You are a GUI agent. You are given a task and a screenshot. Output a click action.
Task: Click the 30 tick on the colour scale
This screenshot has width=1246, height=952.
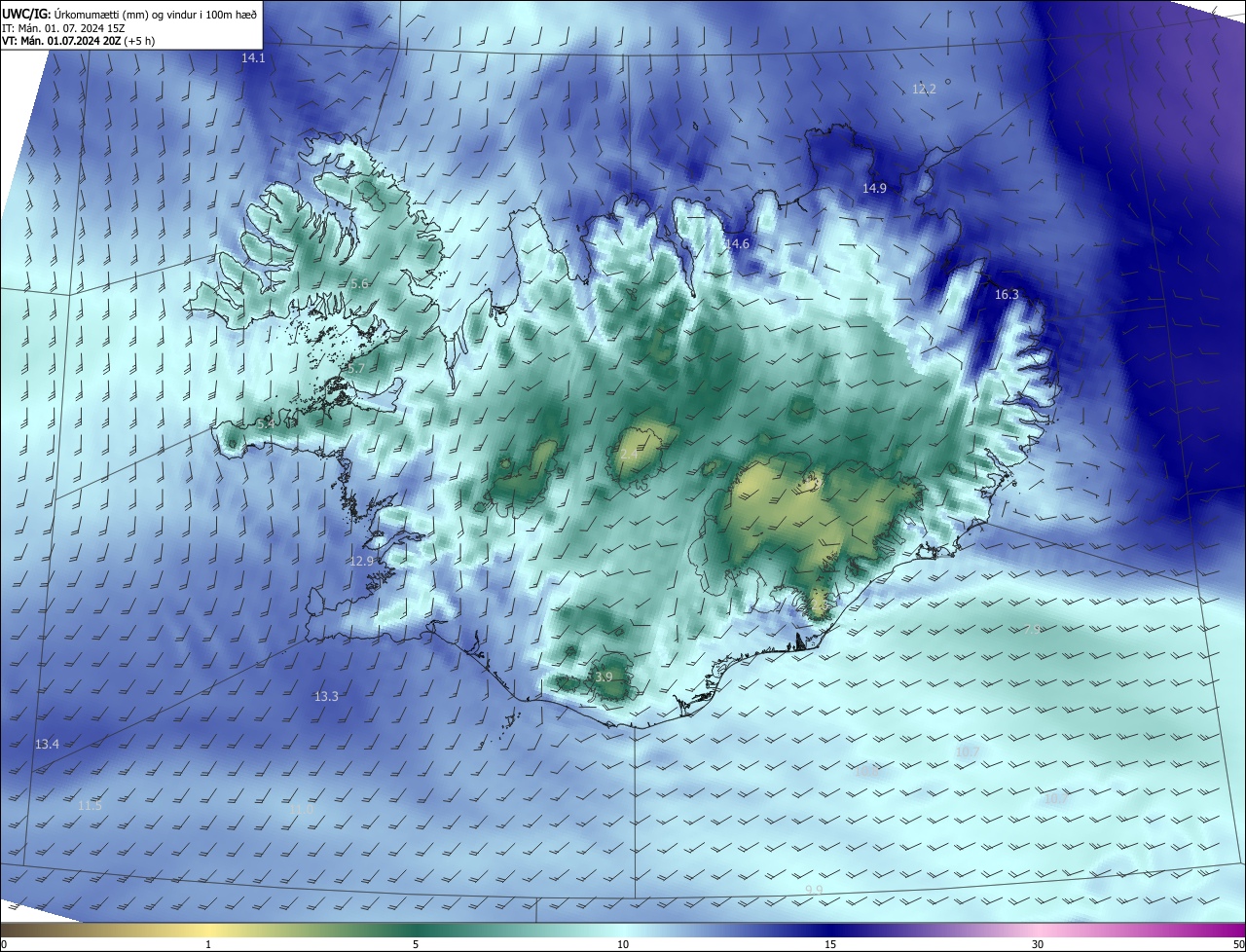pyautogui.click(x=1038, y=944)
